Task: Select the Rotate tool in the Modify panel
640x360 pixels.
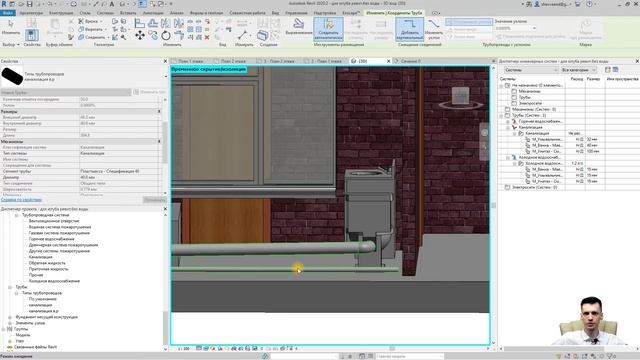Action: 166,36
